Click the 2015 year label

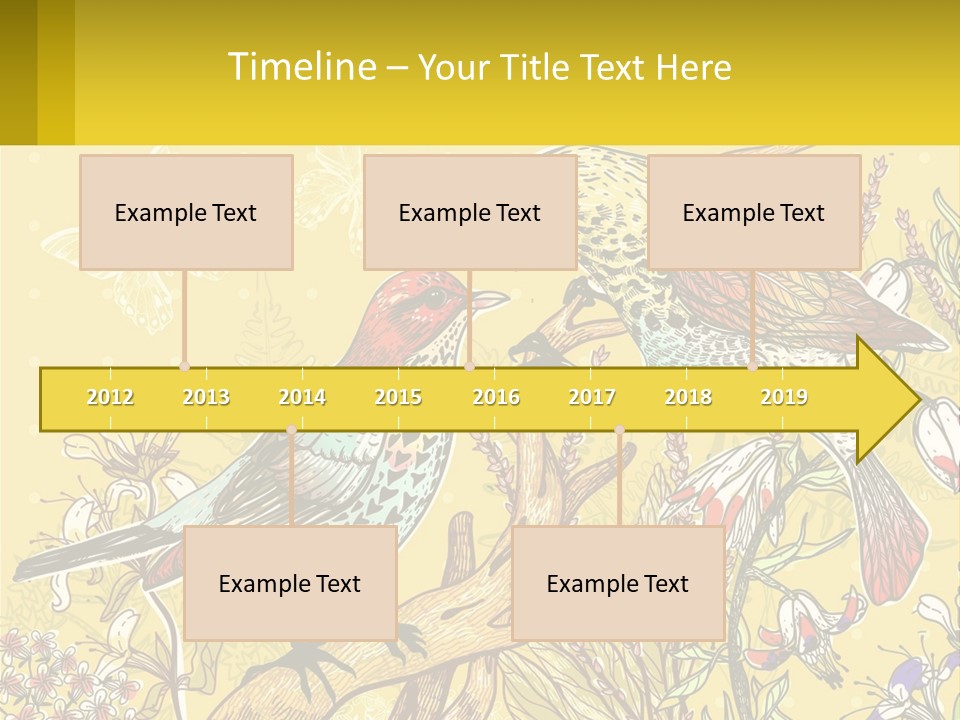[x=398, y=397]
